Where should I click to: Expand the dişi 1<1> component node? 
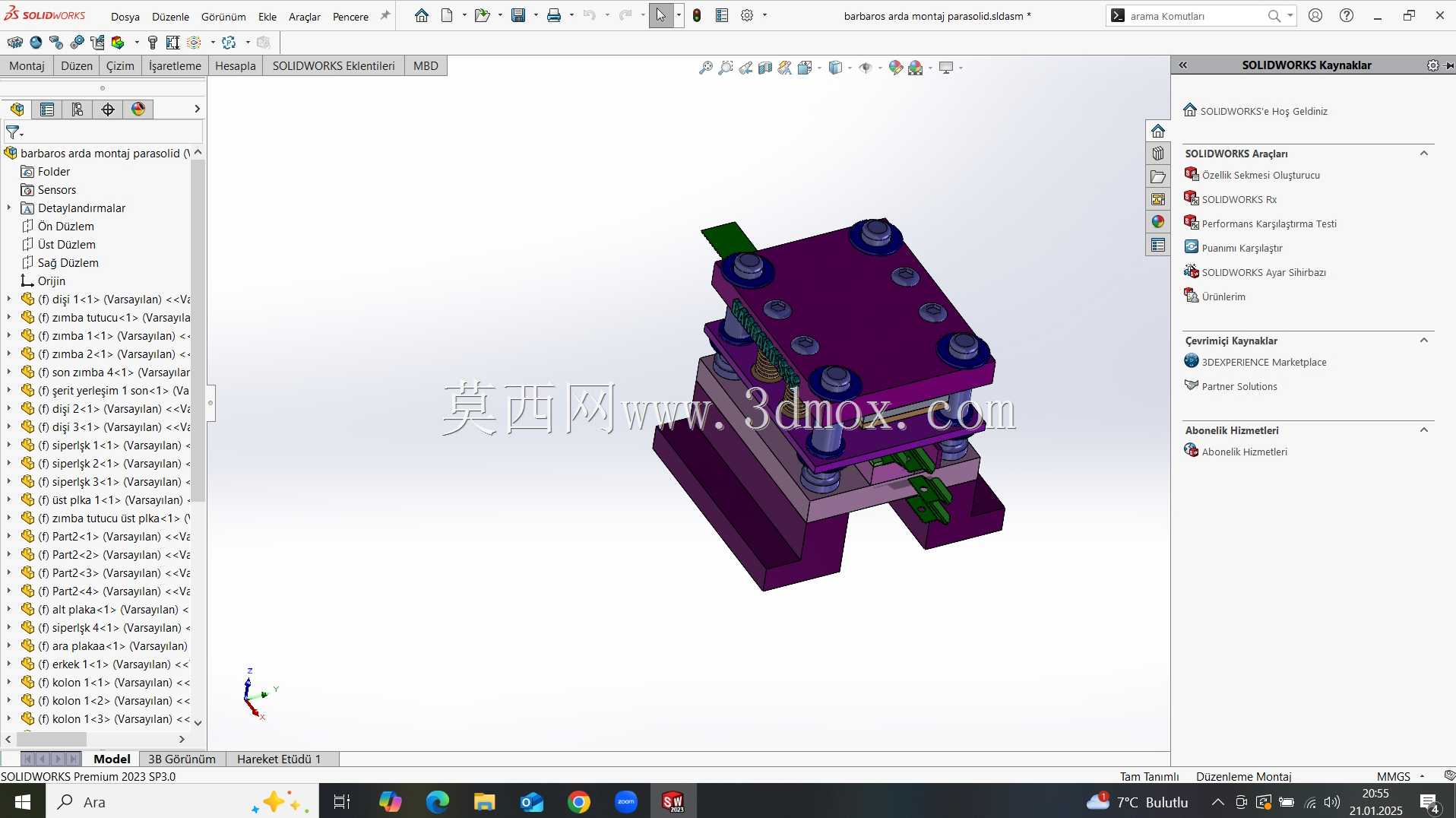(9, 300)
